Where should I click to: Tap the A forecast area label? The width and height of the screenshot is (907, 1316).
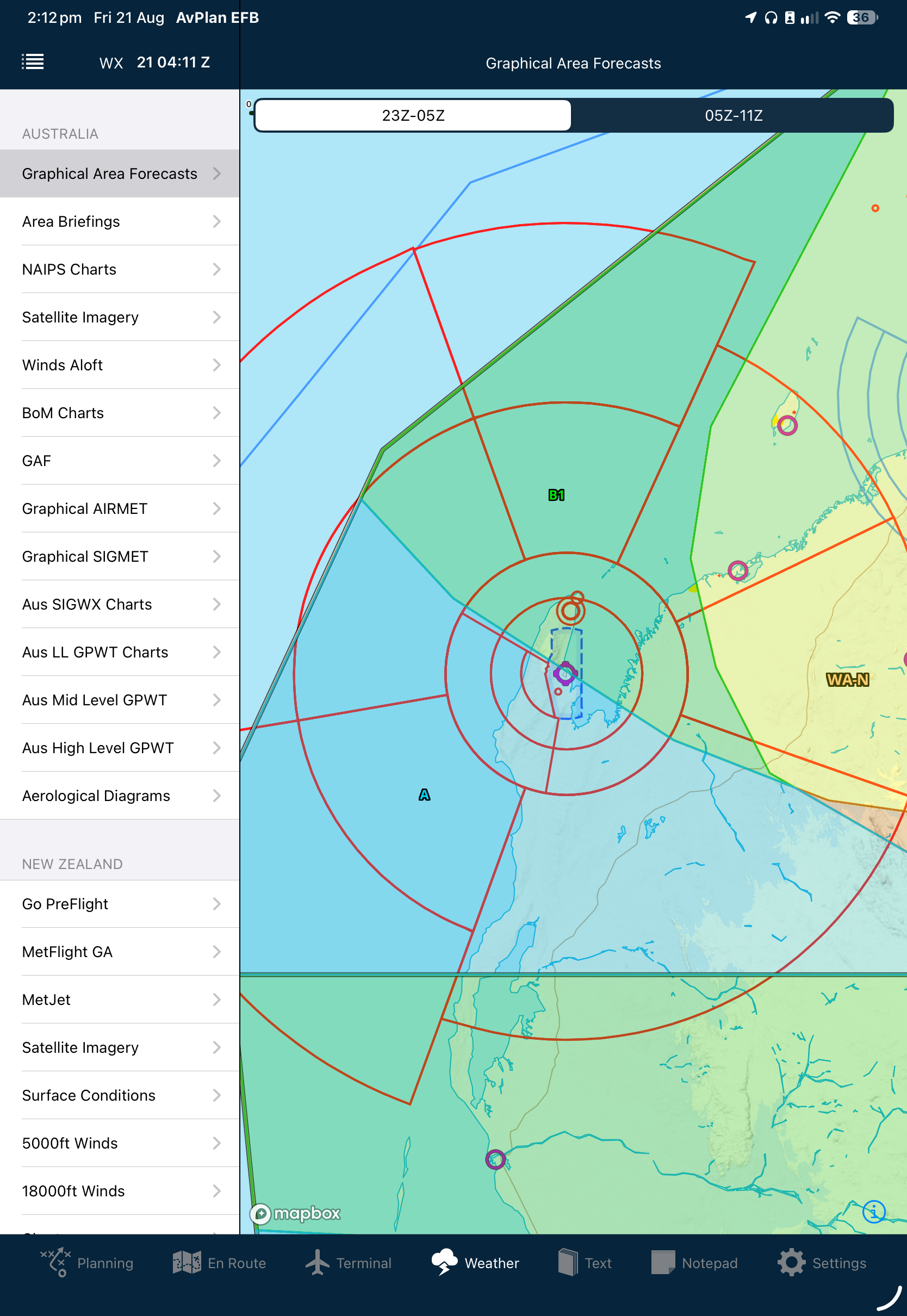tap(425, 794)
